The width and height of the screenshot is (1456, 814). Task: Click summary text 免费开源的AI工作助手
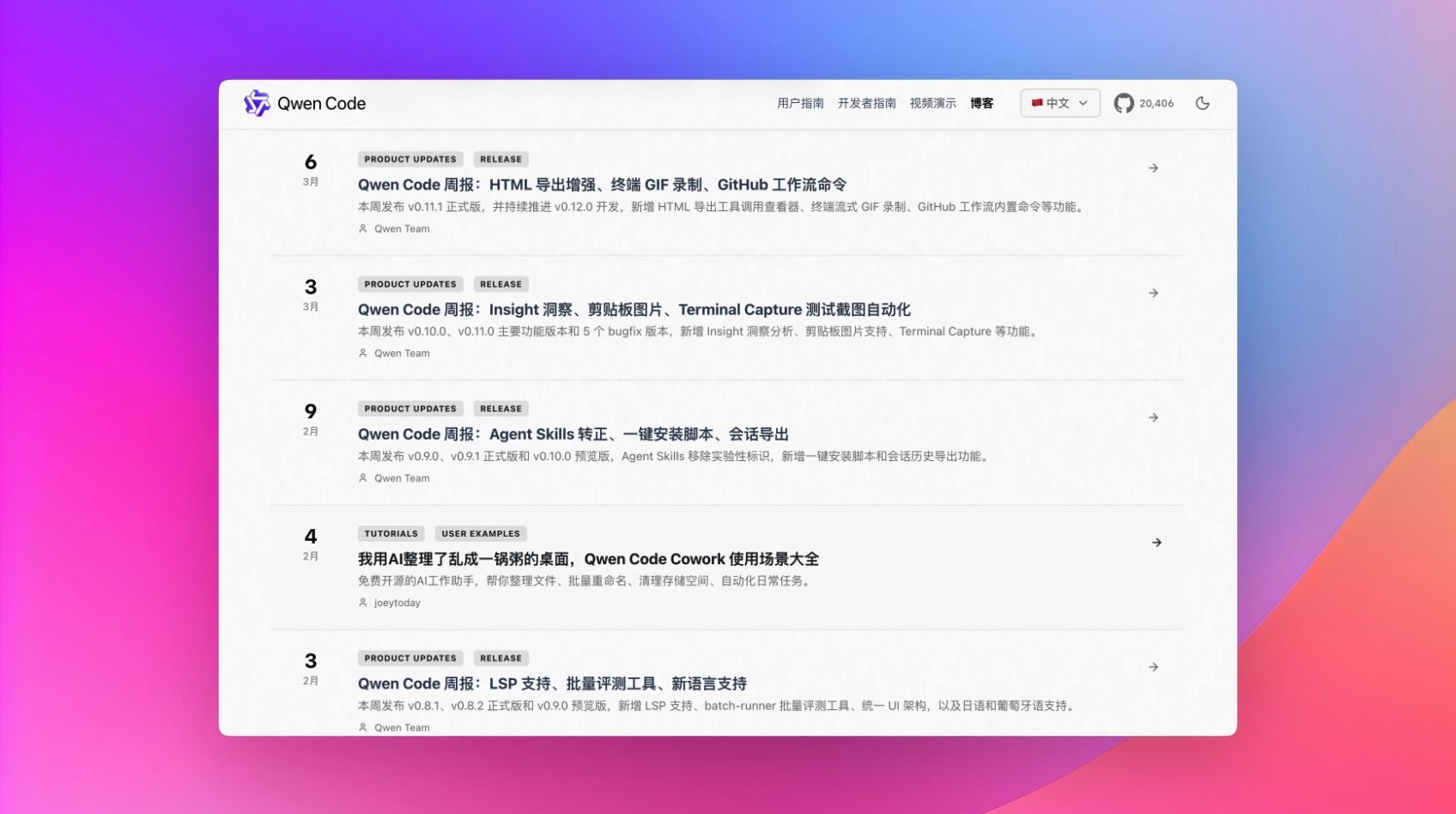(585, 580)
